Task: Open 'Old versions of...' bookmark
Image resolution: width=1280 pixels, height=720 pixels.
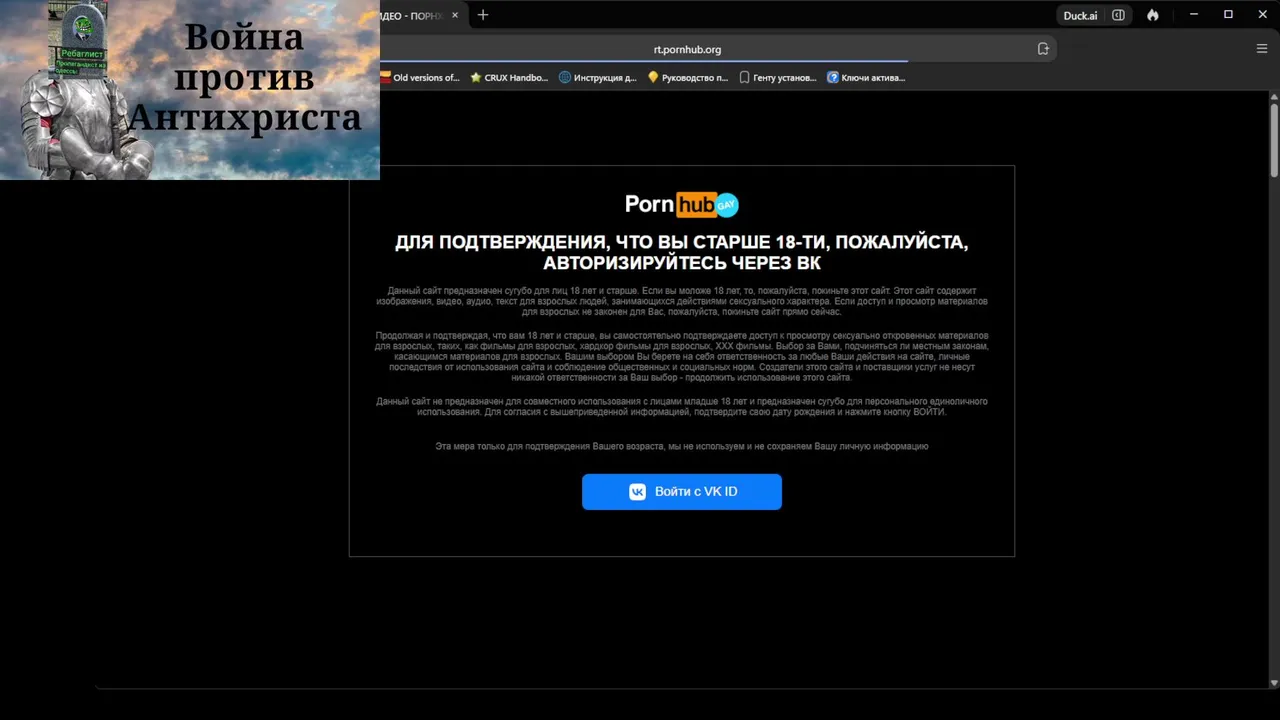Action: point(419,77)
